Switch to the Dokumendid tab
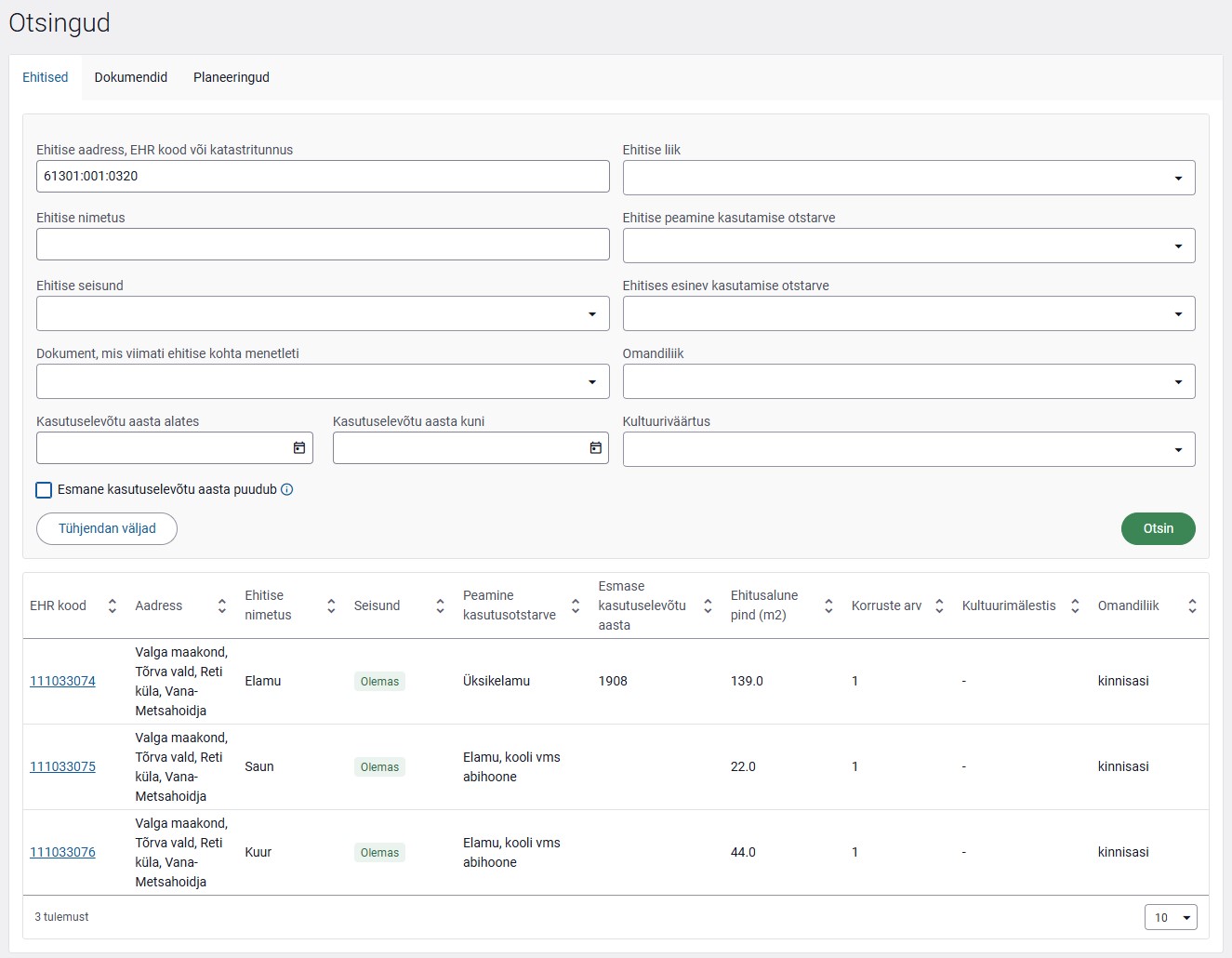 [131, 77]
